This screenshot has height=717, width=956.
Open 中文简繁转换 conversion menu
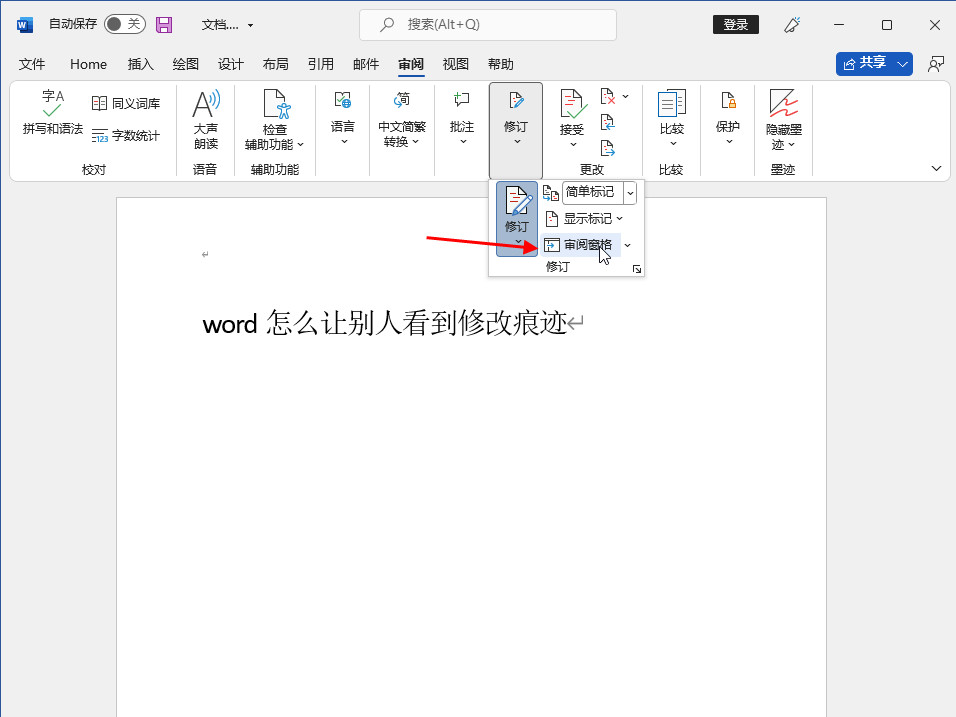pos(402,119)
